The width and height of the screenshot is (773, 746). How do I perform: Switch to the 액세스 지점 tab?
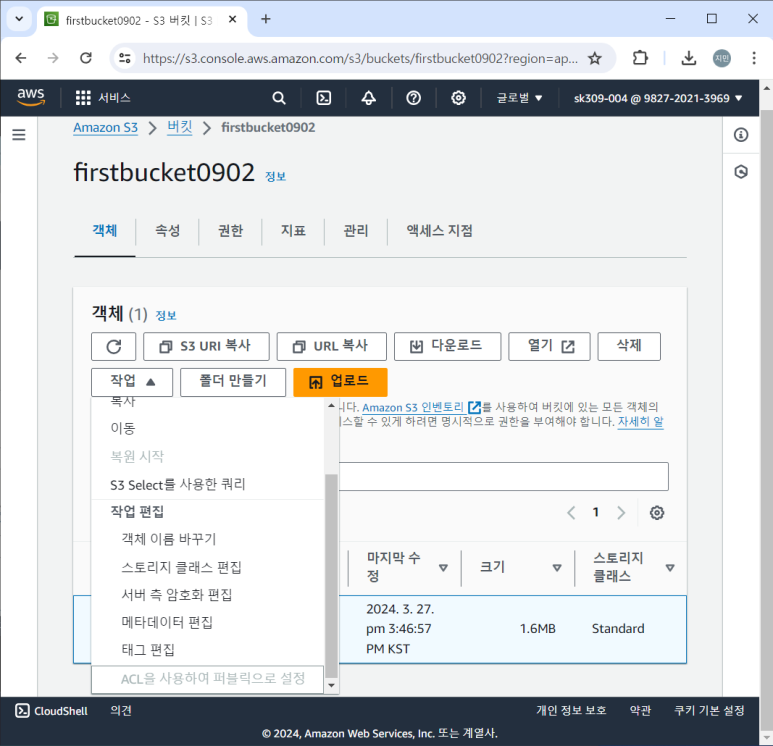[x=439, y=231]
